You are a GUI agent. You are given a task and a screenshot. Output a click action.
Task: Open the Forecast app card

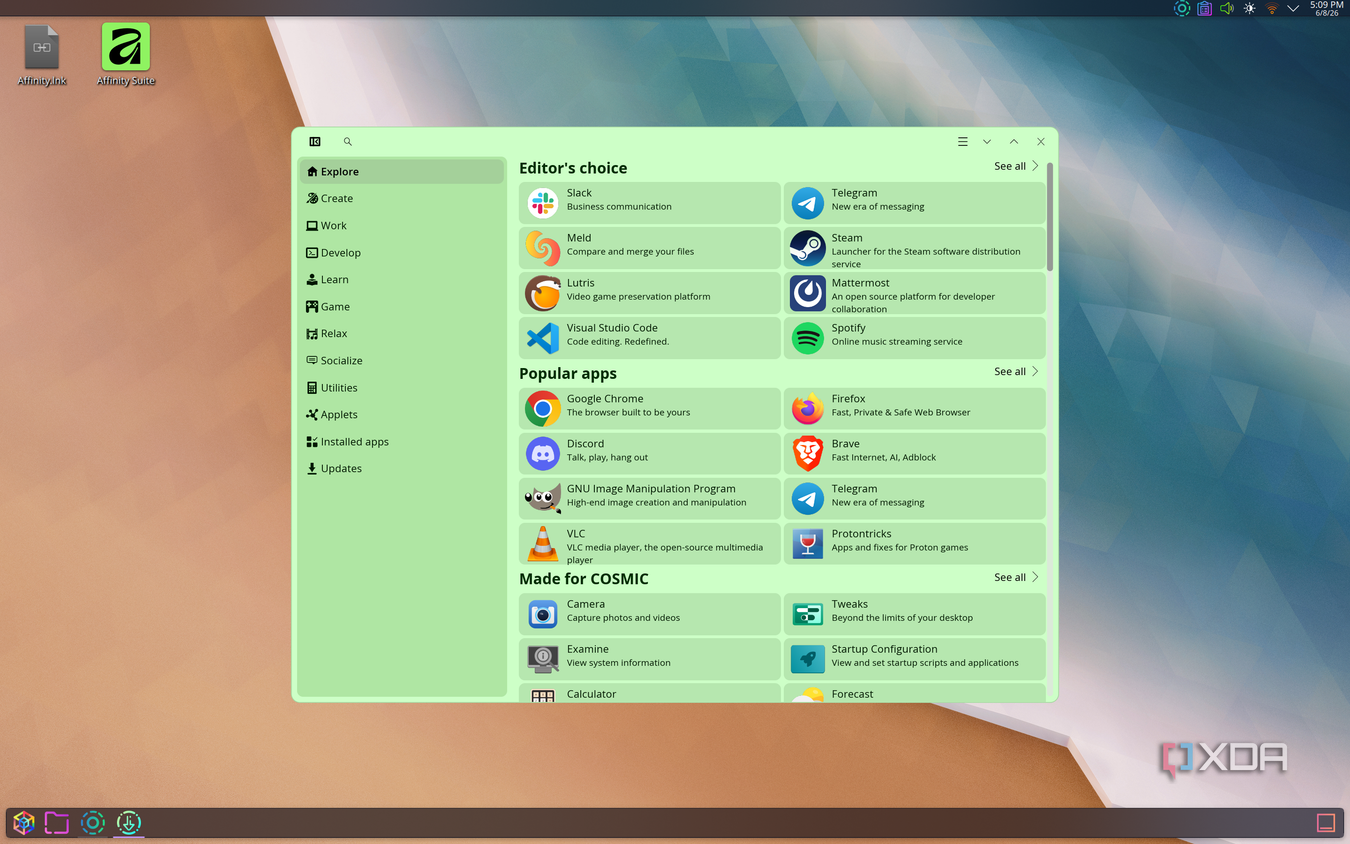(x=914, y=692)
